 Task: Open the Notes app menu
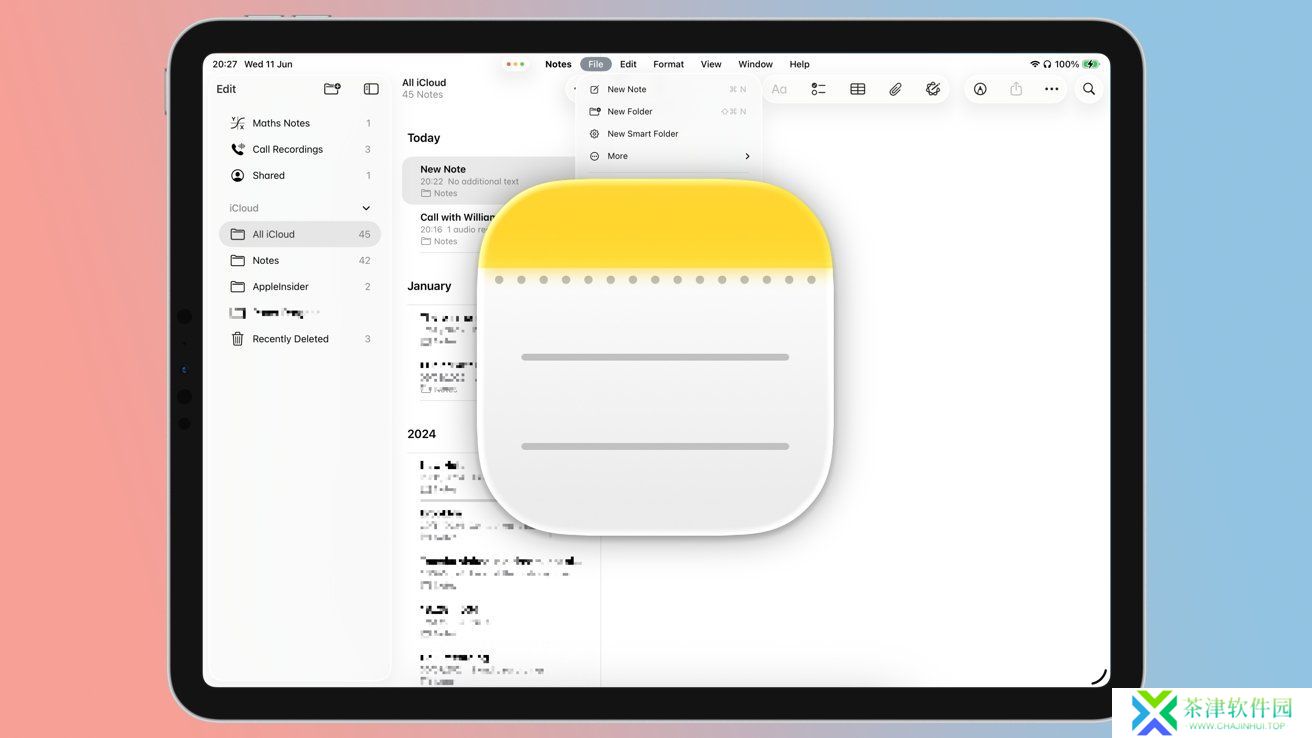pos(558,64)
